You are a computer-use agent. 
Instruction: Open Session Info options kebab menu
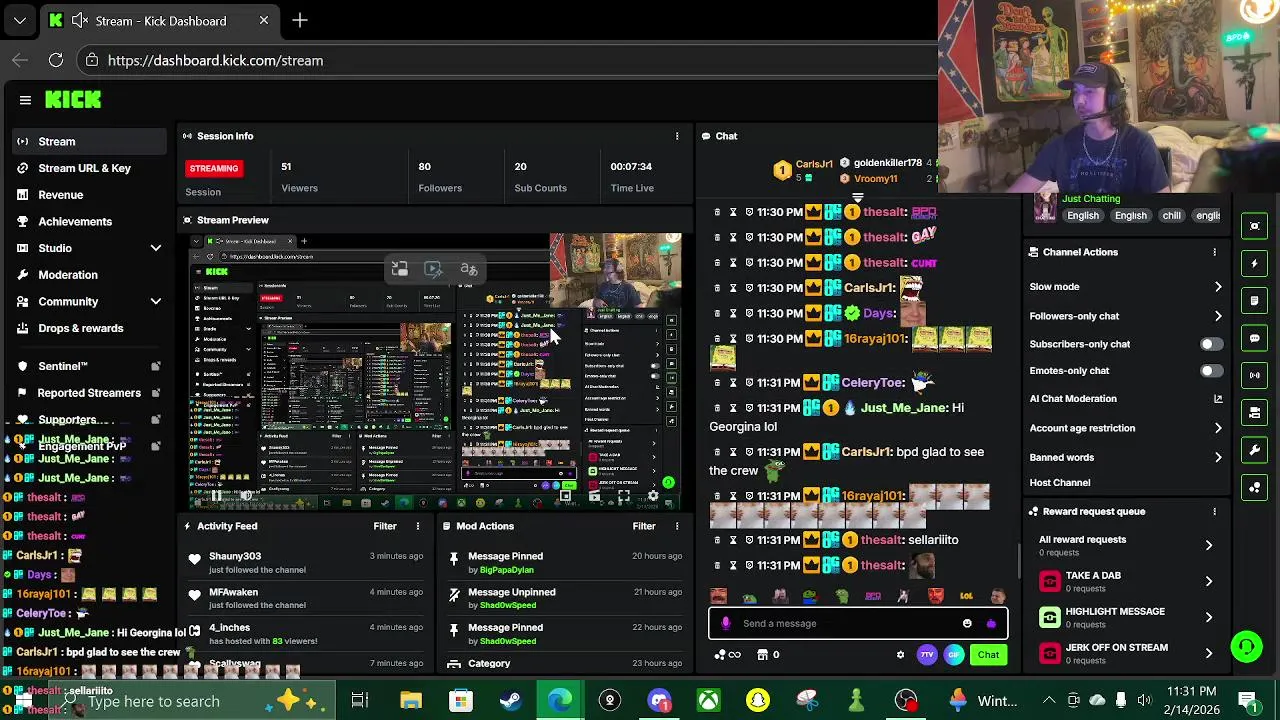(x=677, y=136)
